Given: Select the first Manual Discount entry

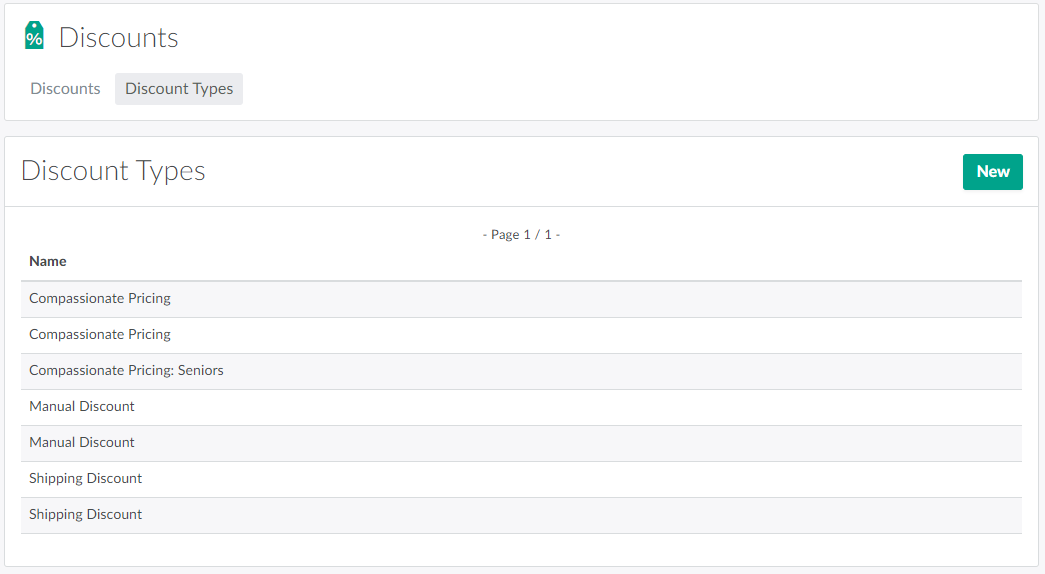Looking at the screenshot, I should coord(82,407).
